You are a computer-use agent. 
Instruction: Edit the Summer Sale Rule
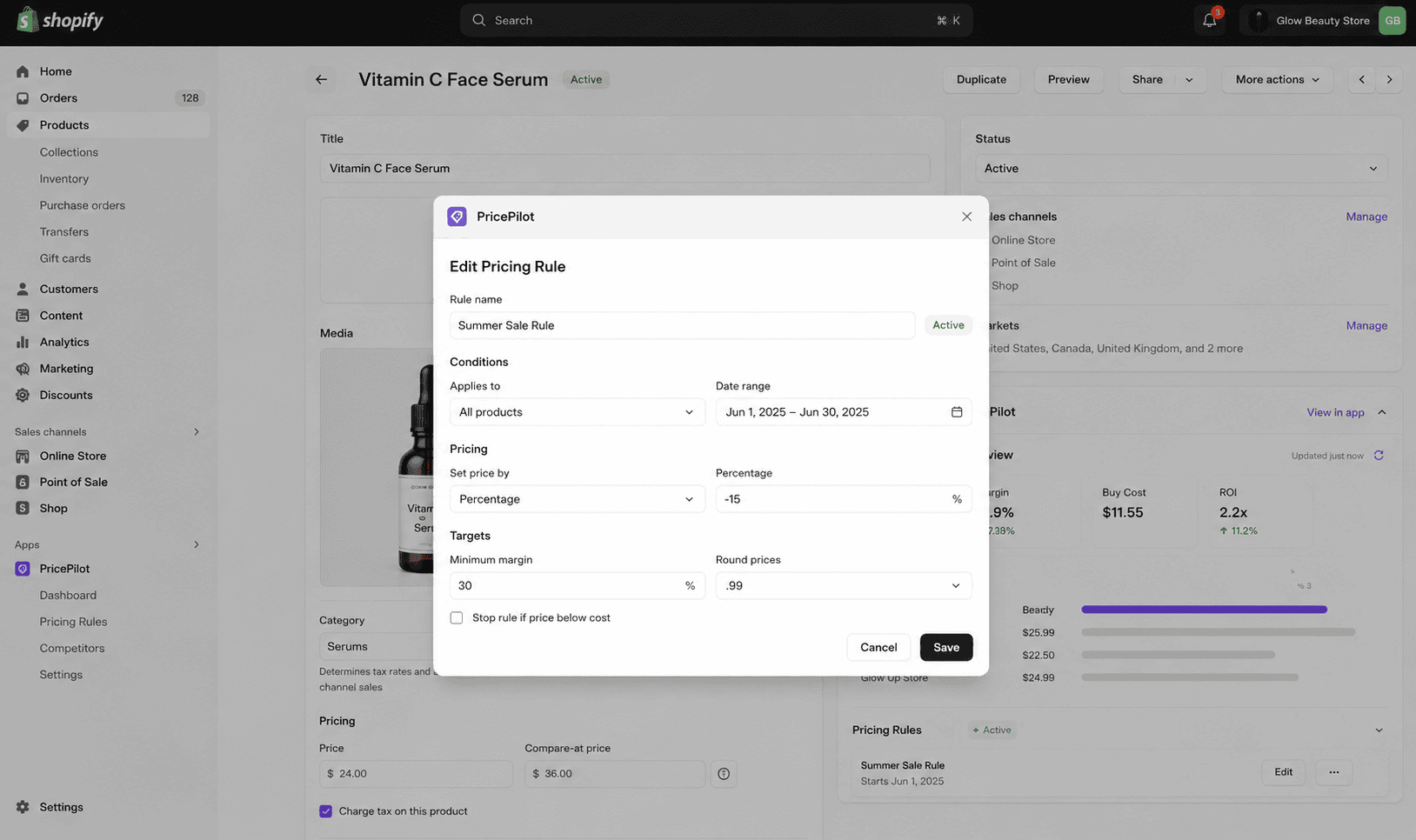click(1283, 772)
